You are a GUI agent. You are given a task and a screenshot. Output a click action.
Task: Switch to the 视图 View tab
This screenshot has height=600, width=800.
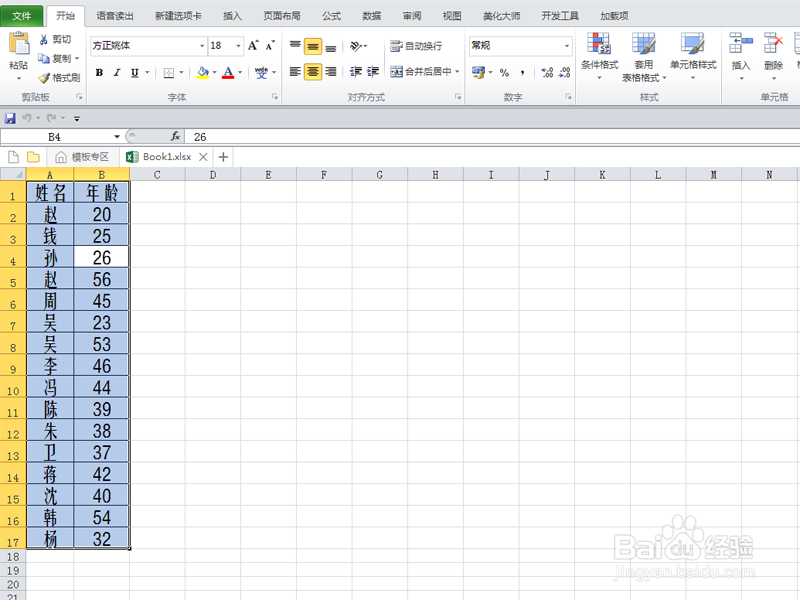click(x=452, y=16)
